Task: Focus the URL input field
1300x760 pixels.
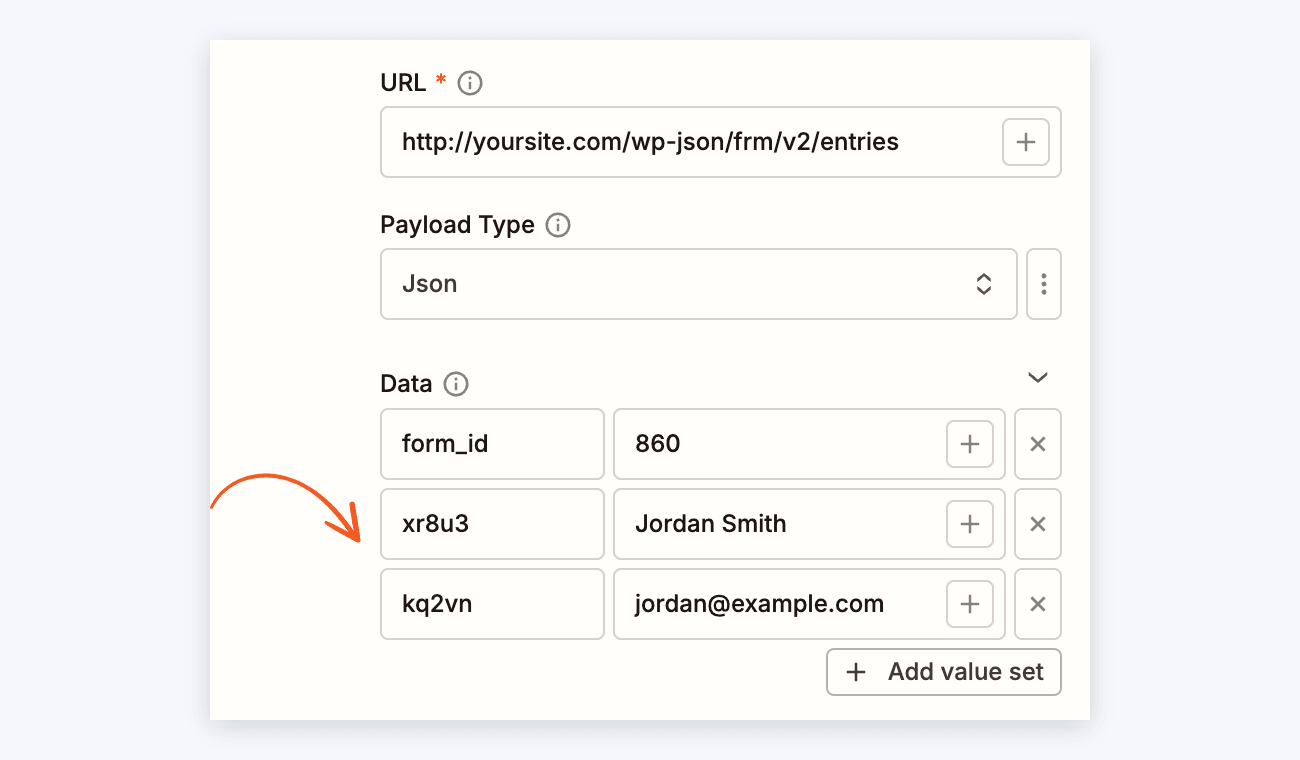Action: 721,142
